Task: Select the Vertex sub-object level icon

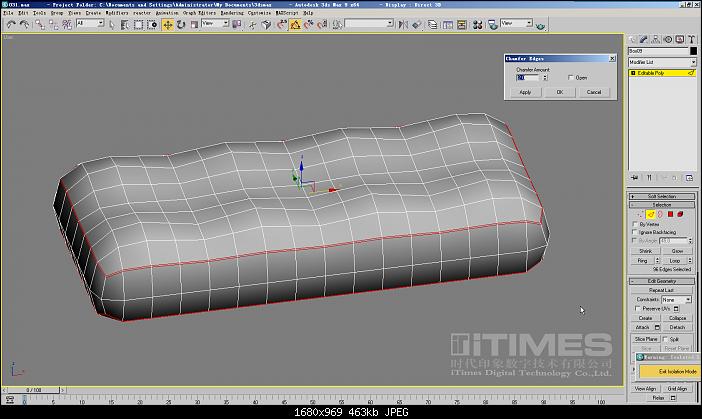Action: [x=638, y=213]
